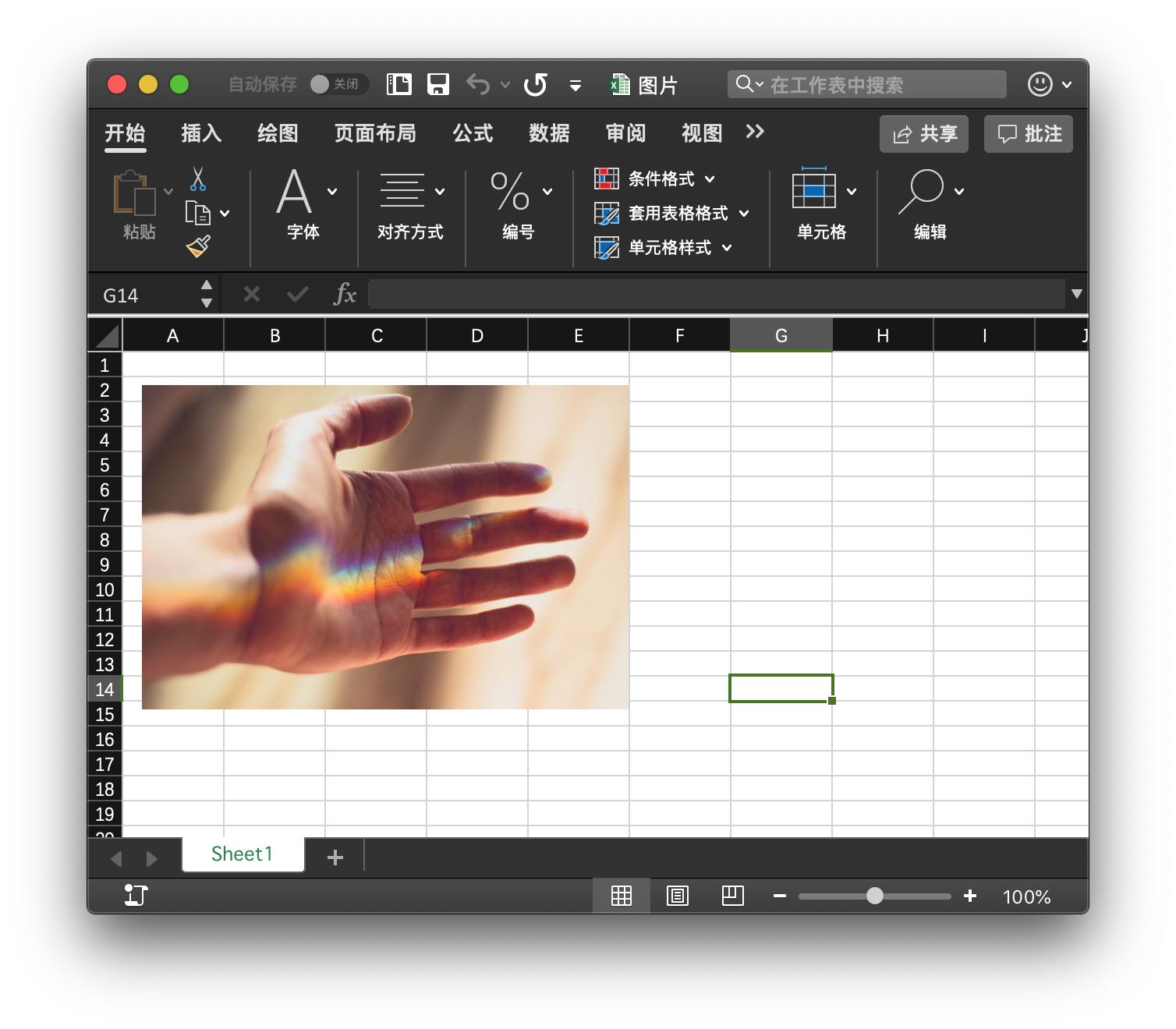Expand the Font (字体) group dropdown

pos(332,192)
